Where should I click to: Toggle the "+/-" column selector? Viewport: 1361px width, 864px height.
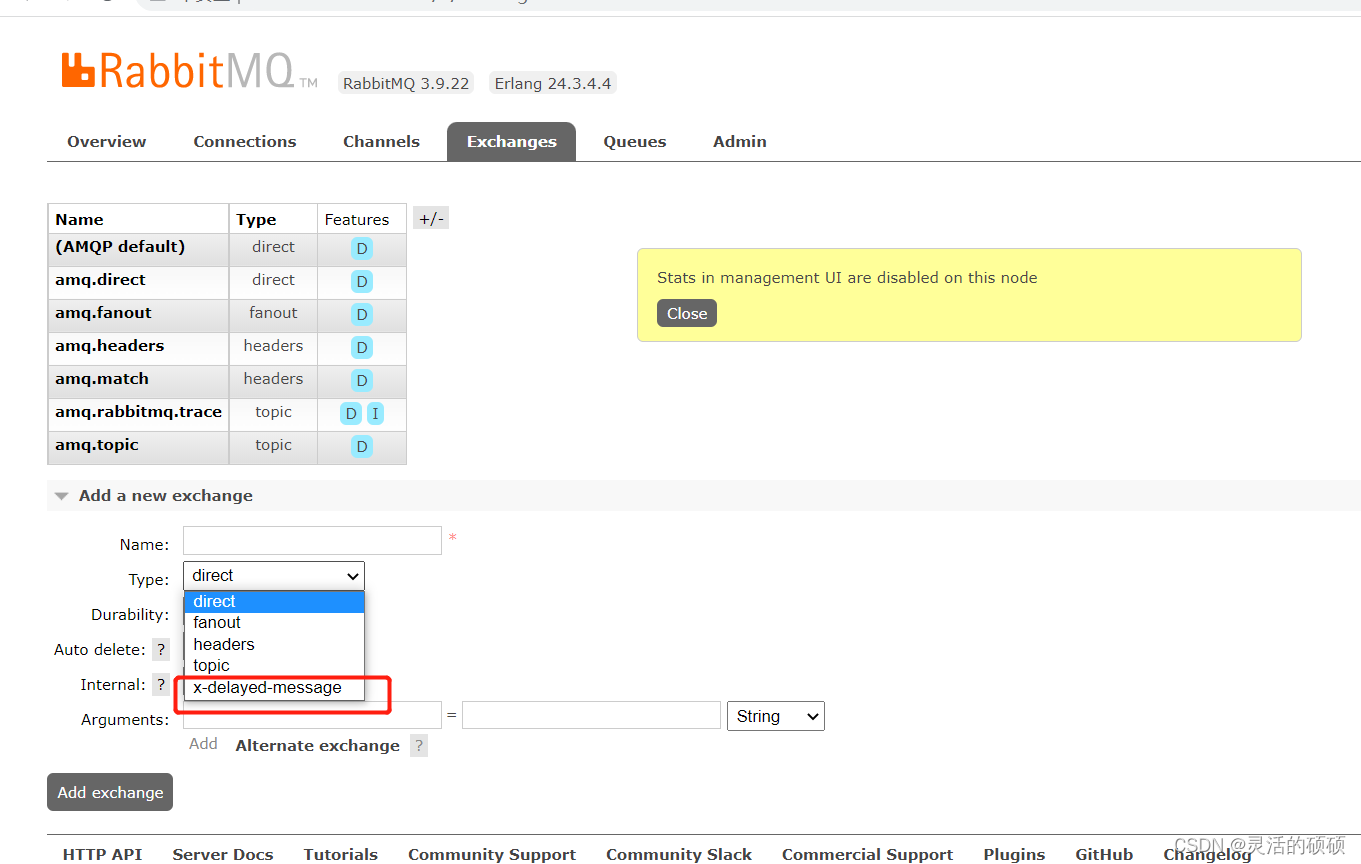pyautogui.click(x=430, y=217)
